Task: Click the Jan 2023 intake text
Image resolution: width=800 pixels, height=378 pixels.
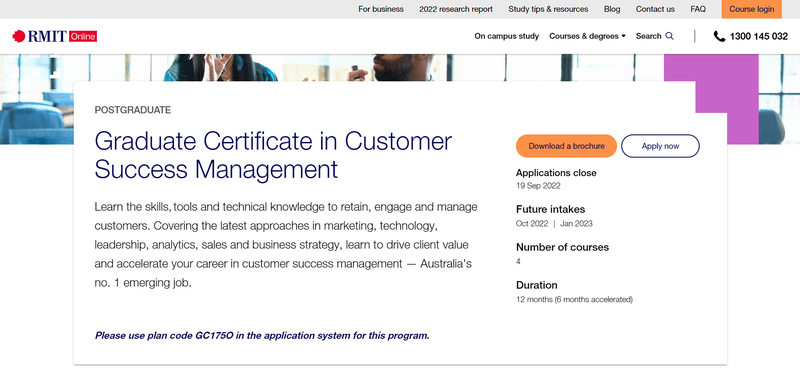Action: point(576,223)
